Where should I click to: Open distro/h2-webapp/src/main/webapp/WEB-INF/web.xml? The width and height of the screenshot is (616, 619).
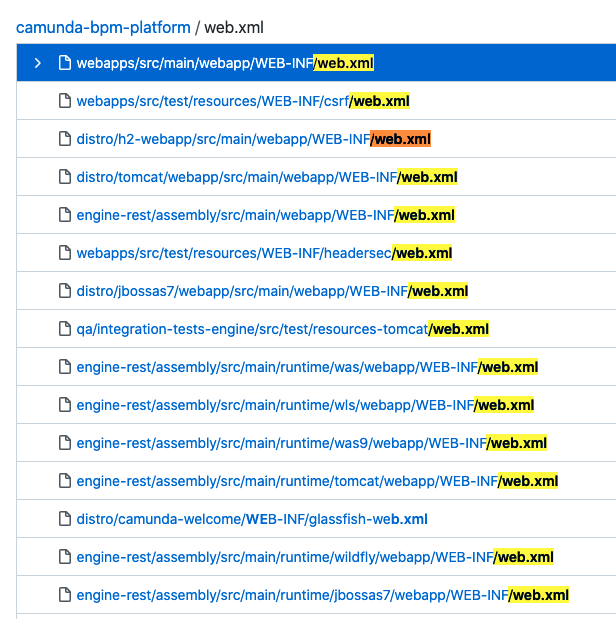tap(254, 139)
